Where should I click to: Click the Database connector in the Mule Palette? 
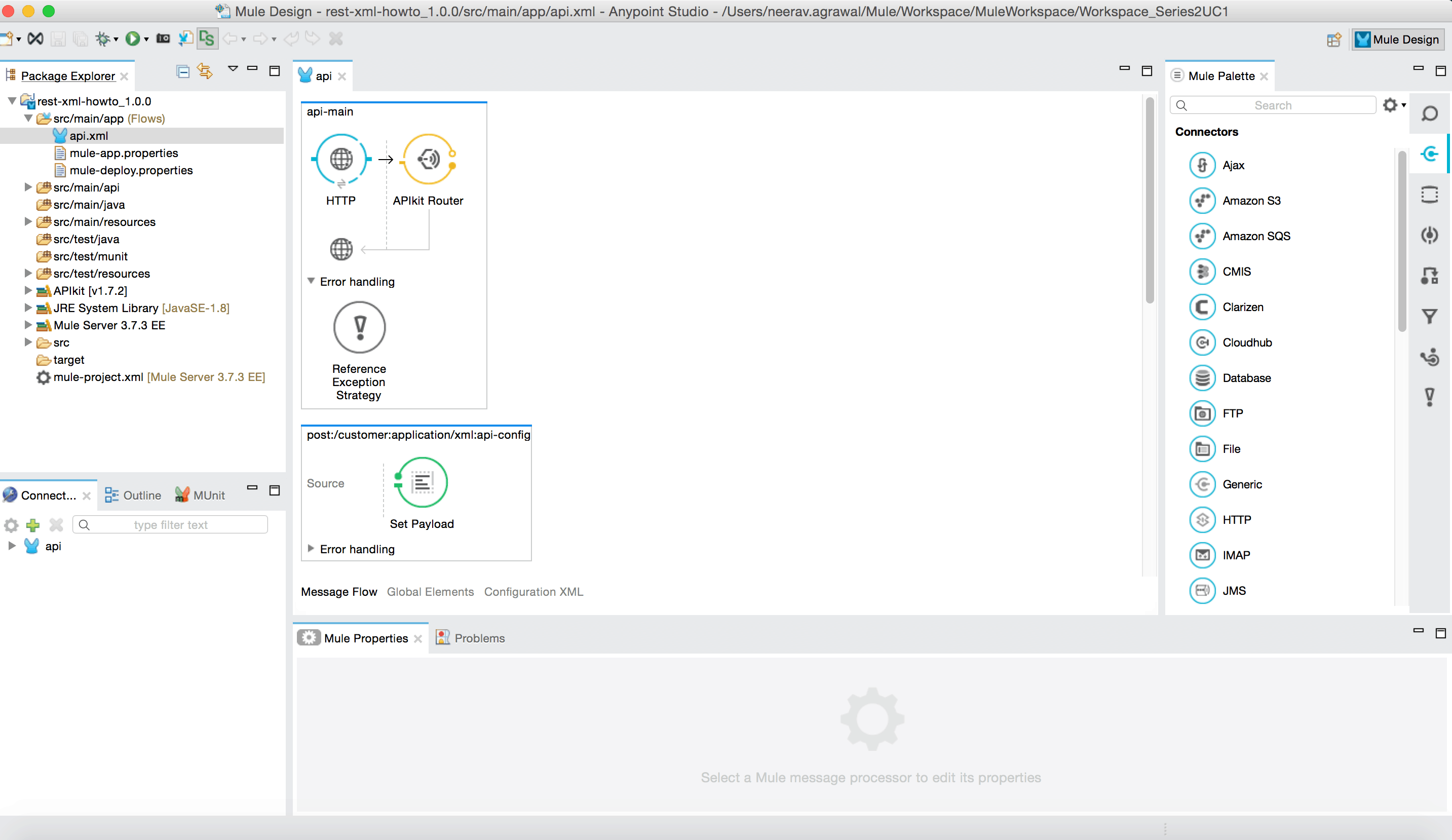1246,377
